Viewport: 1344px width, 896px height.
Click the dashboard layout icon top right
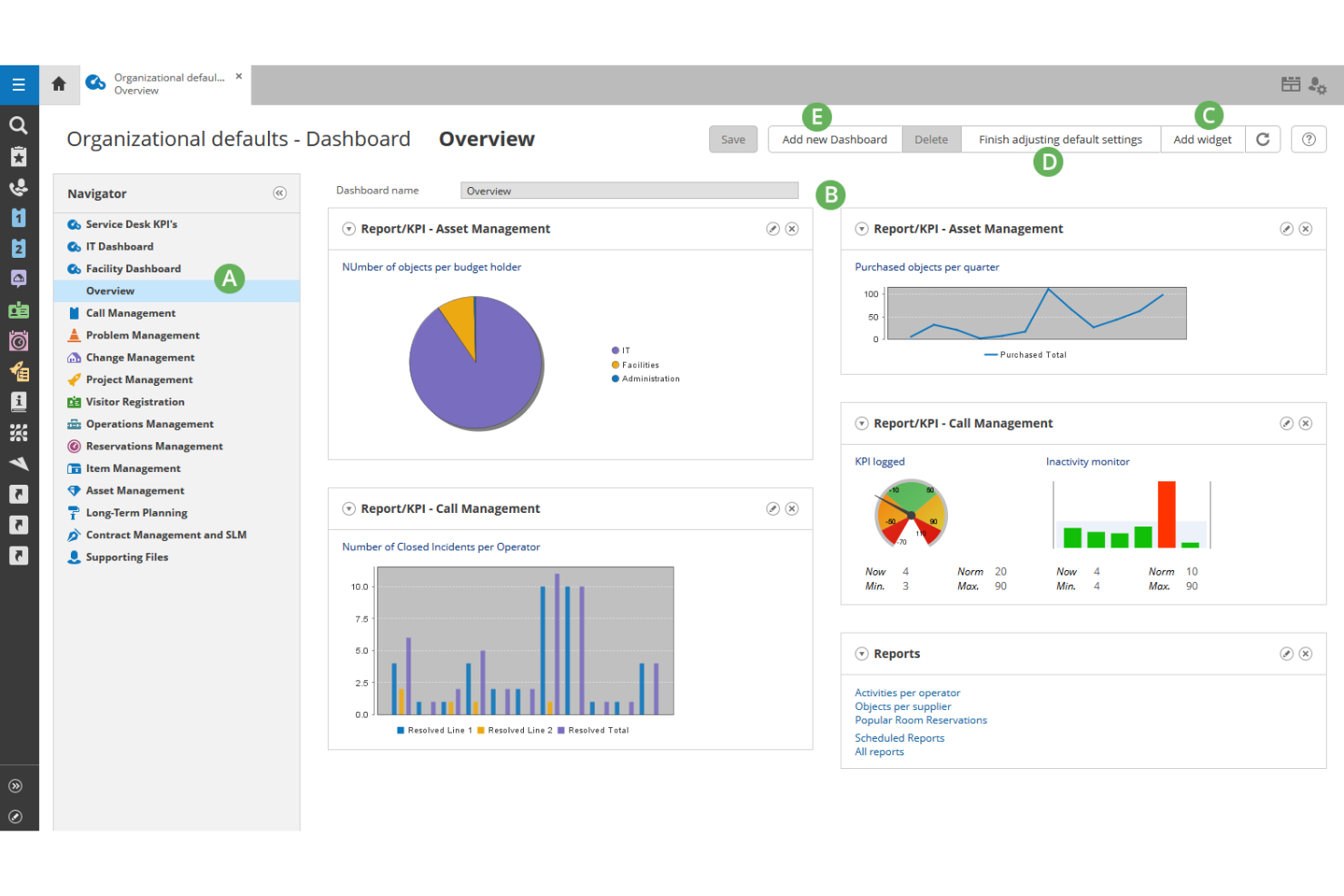[x=1290, y=84]
